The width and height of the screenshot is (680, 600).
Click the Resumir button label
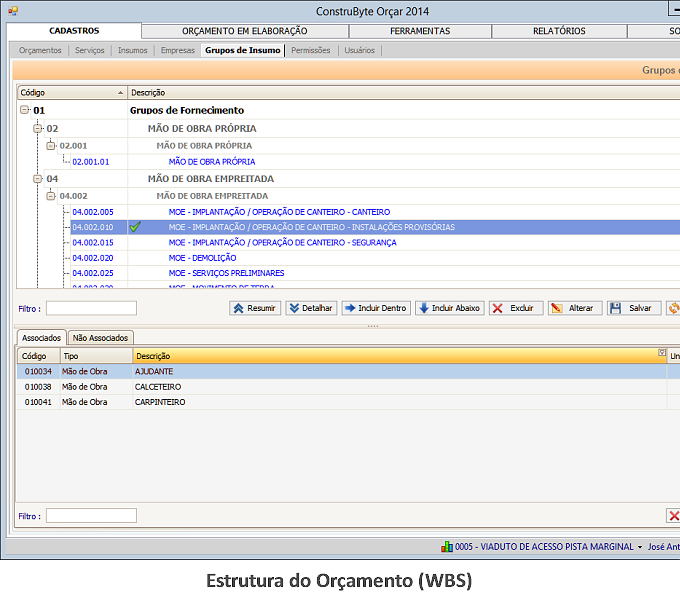pyautogui.click(x=261, y=308)
